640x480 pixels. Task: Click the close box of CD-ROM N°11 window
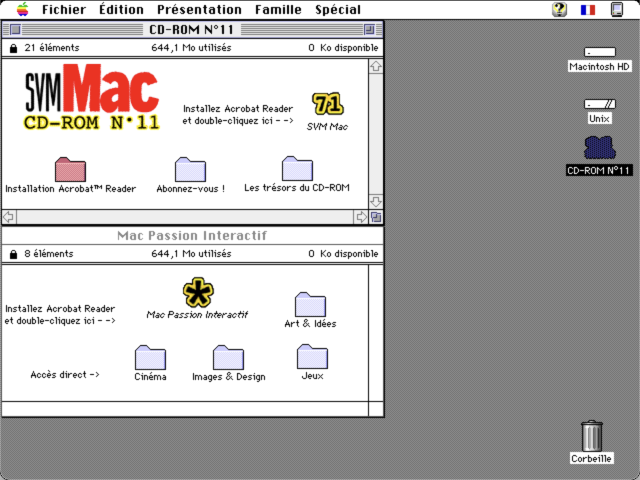tap(16, 29)
